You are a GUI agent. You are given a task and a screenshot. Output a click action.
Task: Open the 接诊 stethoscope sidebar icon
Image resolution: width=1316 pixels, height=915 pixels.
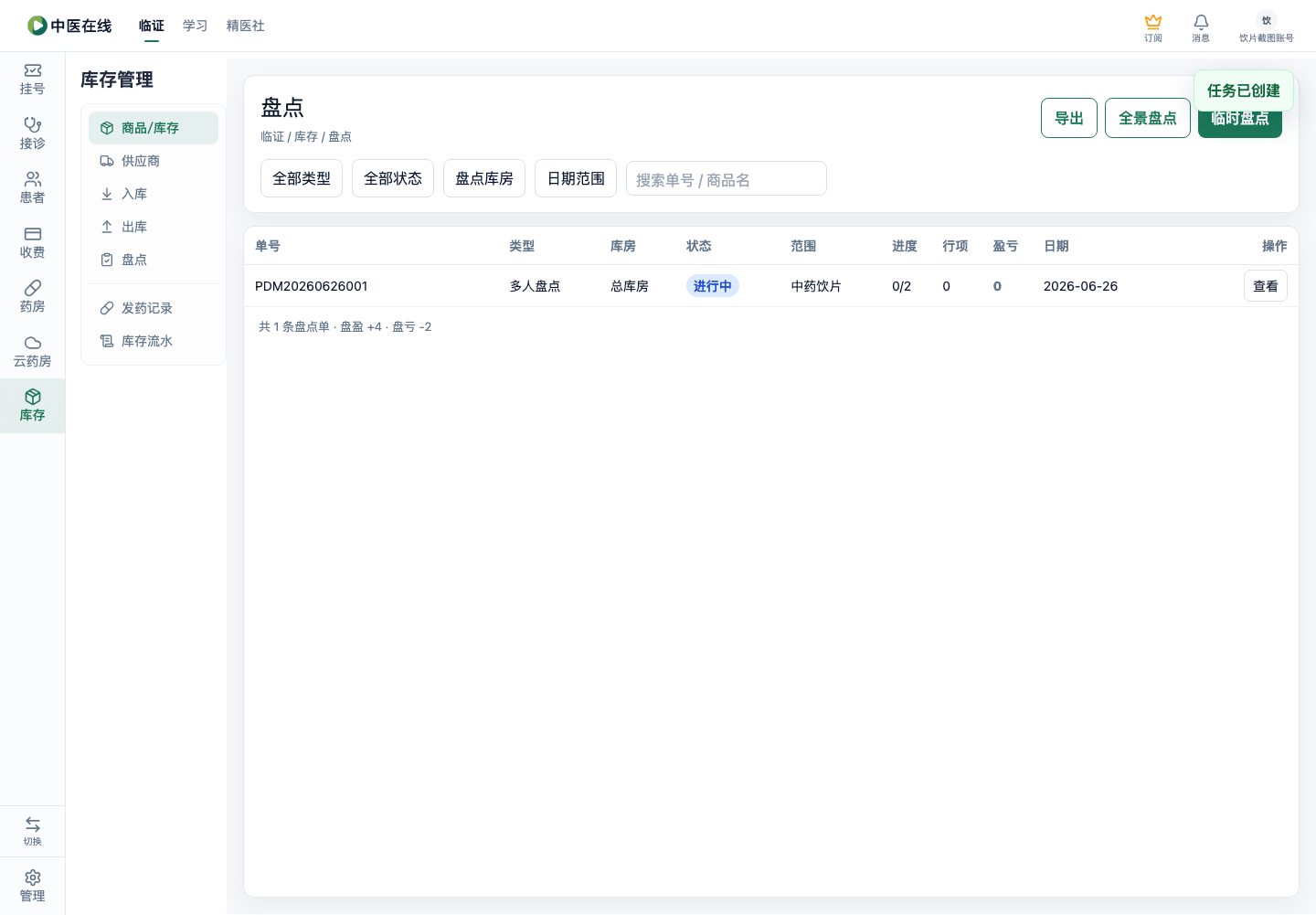[33, 124]
